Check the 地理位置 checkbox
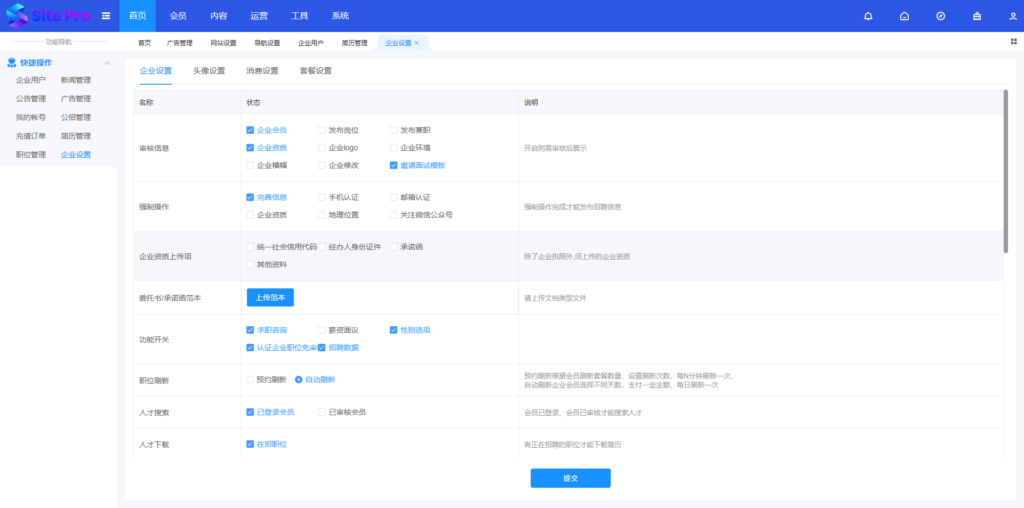This screenshot has height=508, width=1024. pyautogui.click(x=321, y=215)
